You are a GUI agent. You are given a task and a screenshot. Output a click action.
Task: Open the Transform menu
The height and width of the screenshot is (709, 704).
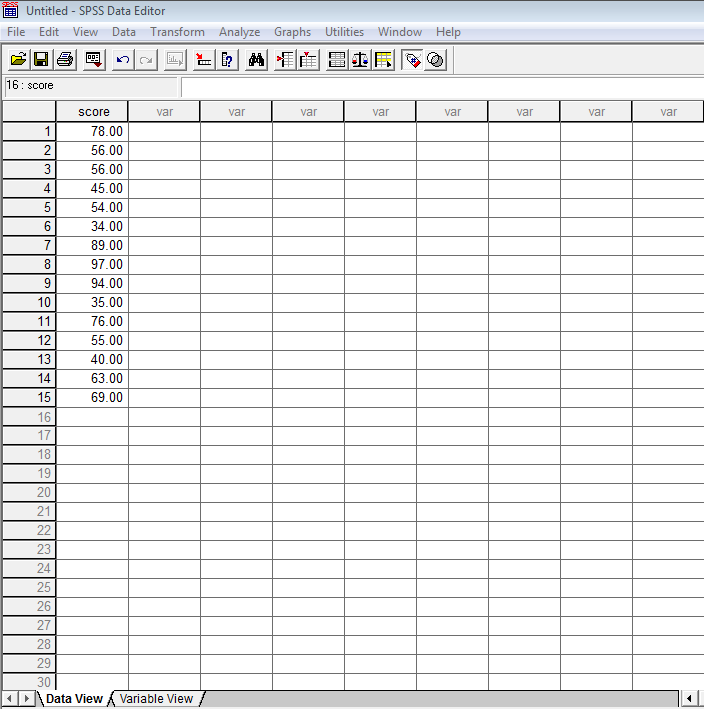177,32
